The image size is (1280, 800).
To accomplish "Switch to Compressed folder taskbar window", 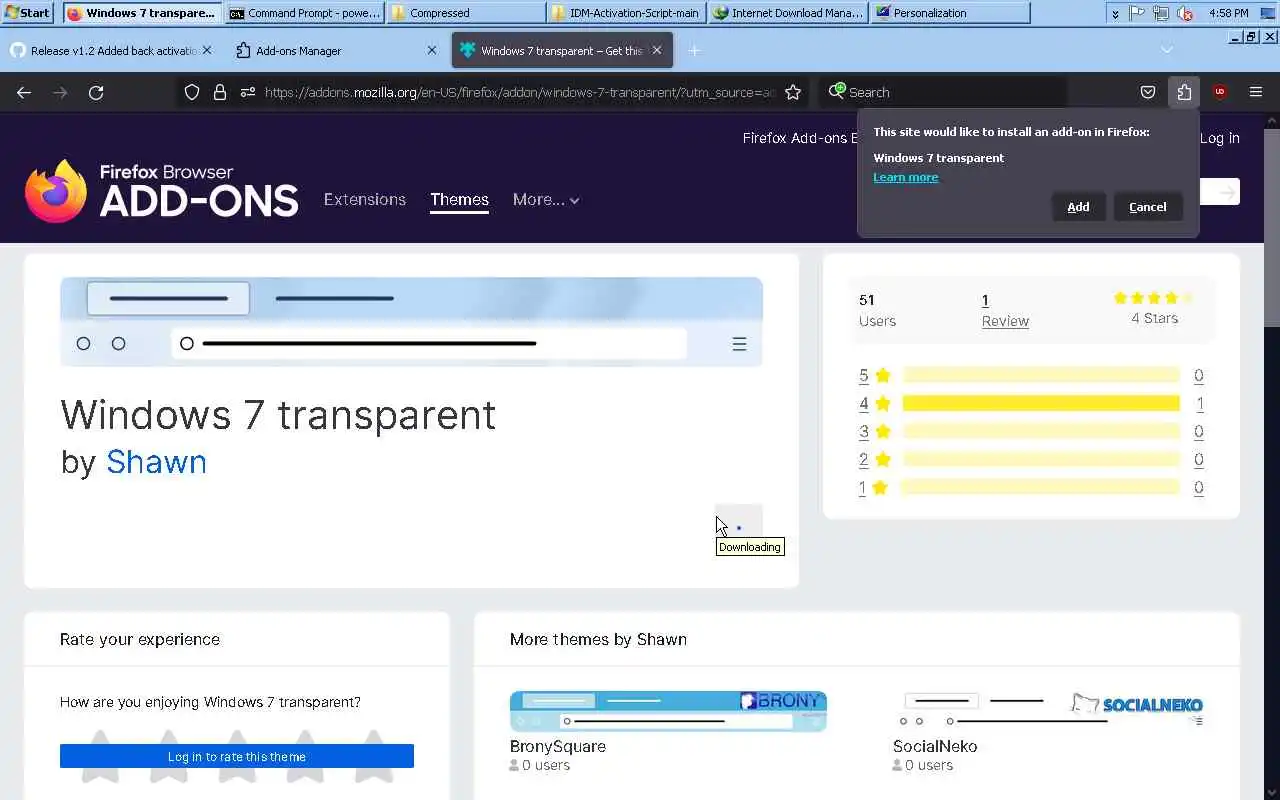I will click(x=466, y=12).
